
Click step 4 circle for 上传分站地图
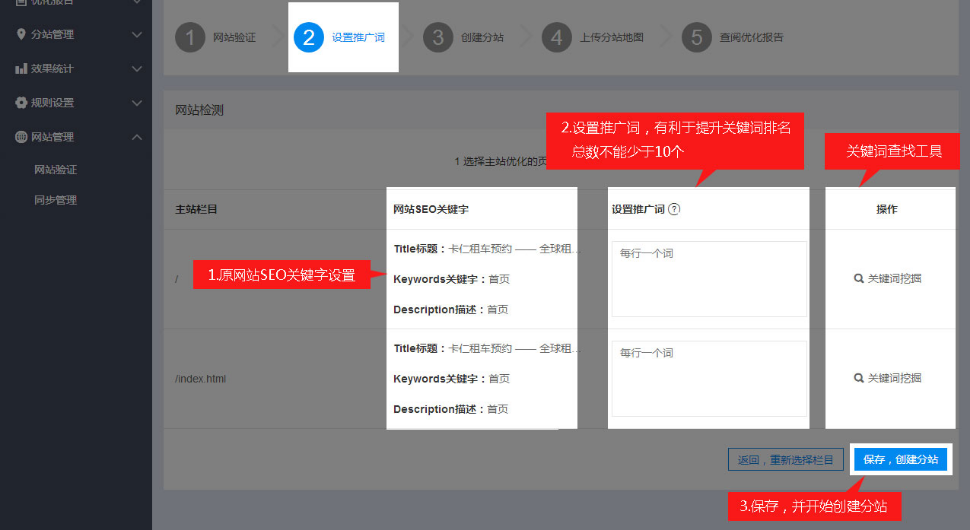click(x=557, y=37)
